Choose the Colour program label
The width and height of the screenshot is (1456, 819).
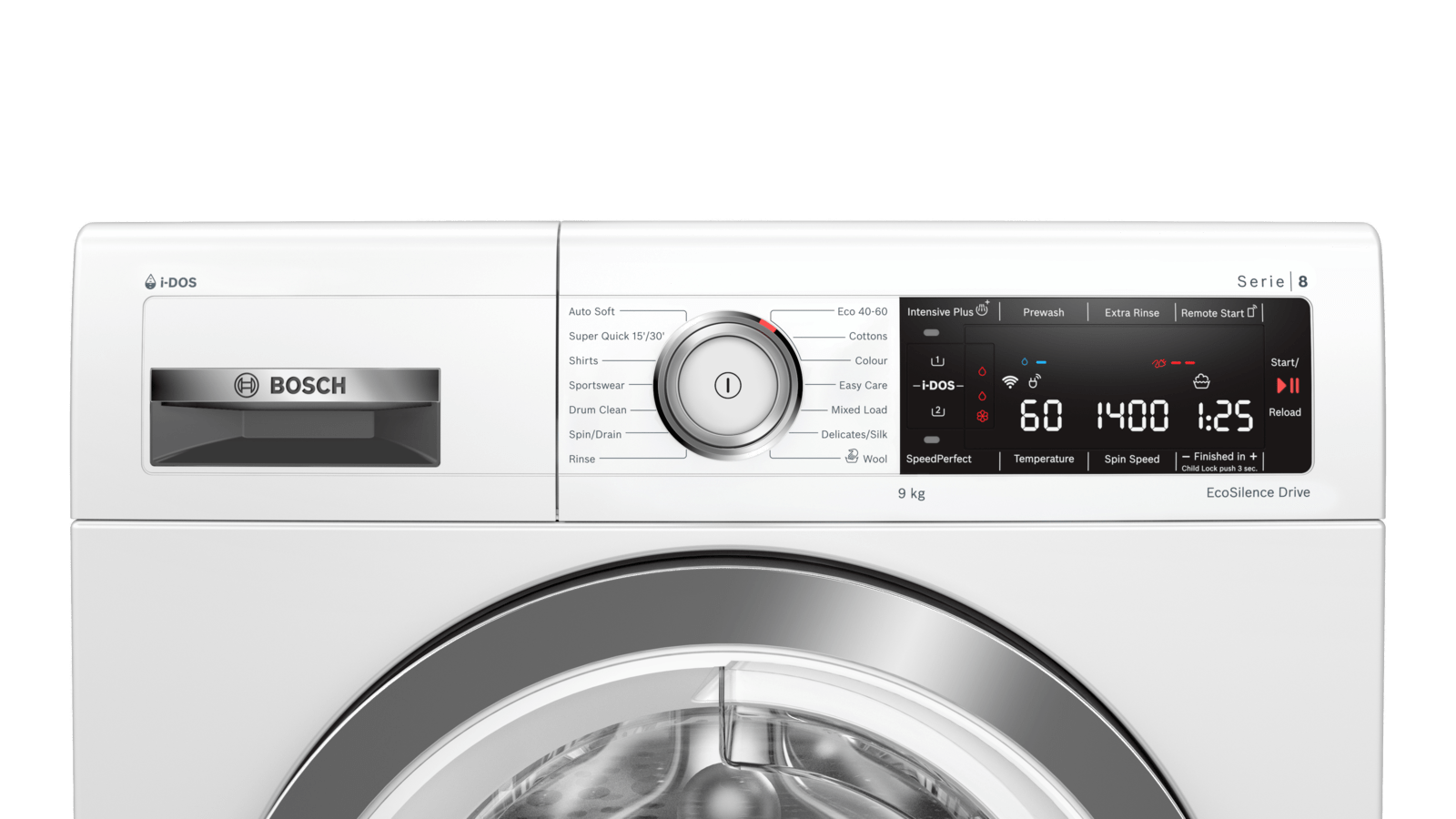pyautogui.click(x=871, y=360)
